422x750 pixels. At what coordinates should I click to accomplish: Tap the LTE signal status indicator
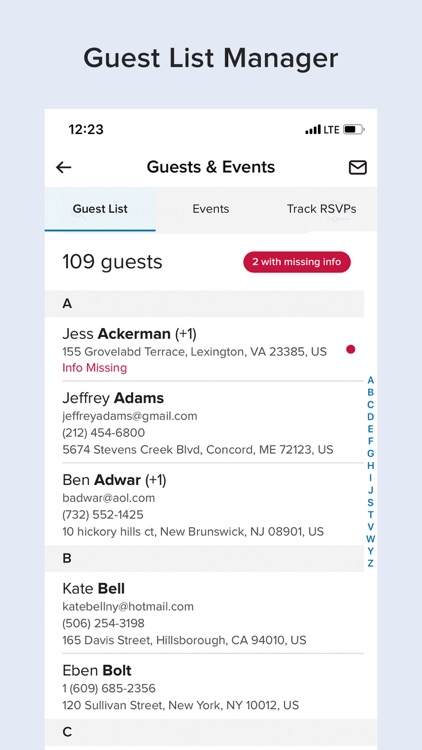[322, 130]
